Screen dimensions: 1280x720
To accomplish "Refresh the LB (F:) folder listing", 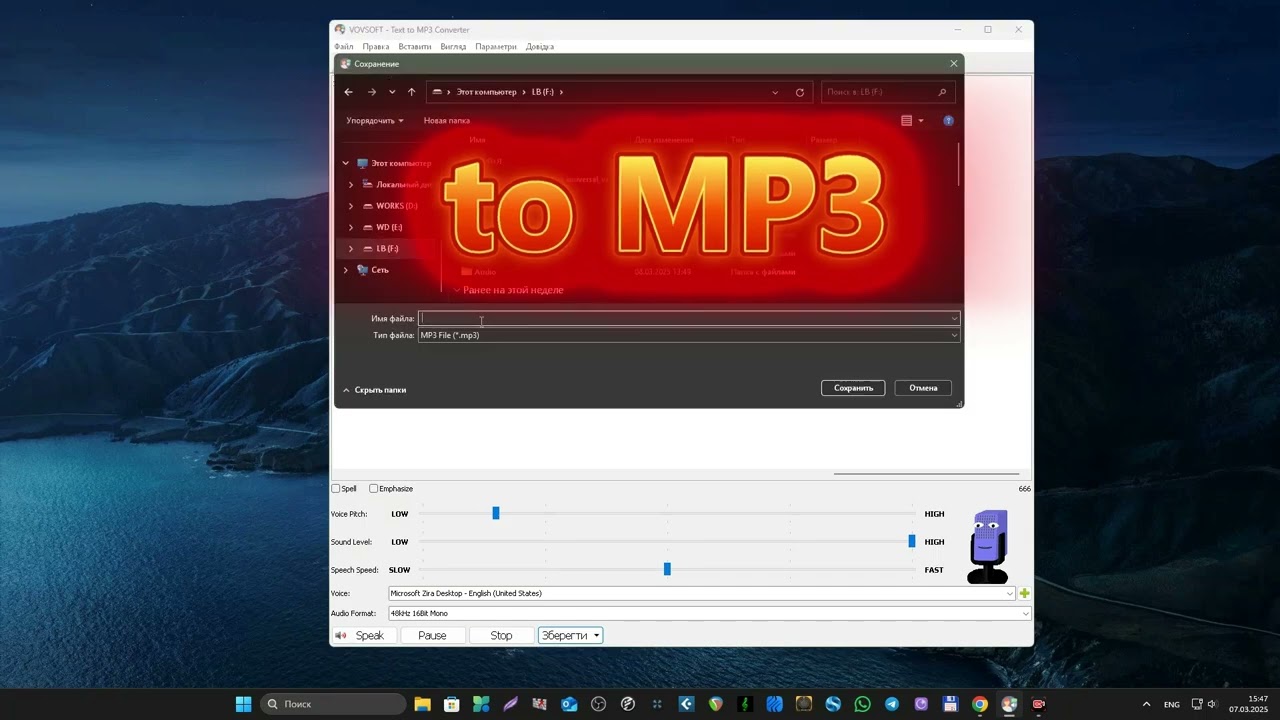I will point(800,92).
